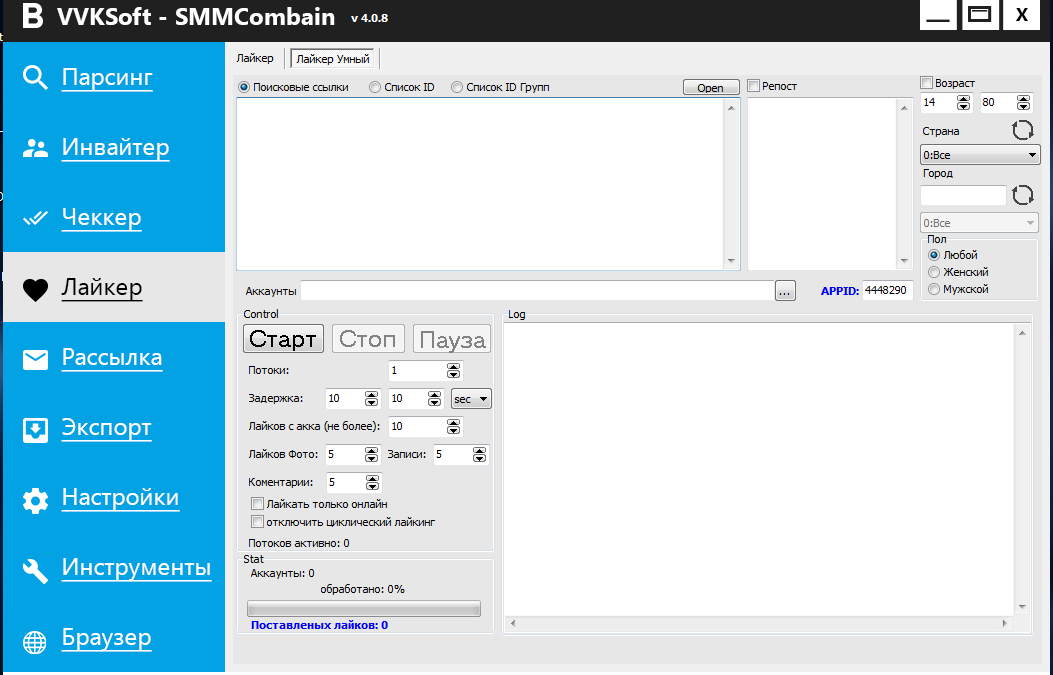Open Инвайтер via its people icon
1053x675 pixels.
(x=36, y=148)
